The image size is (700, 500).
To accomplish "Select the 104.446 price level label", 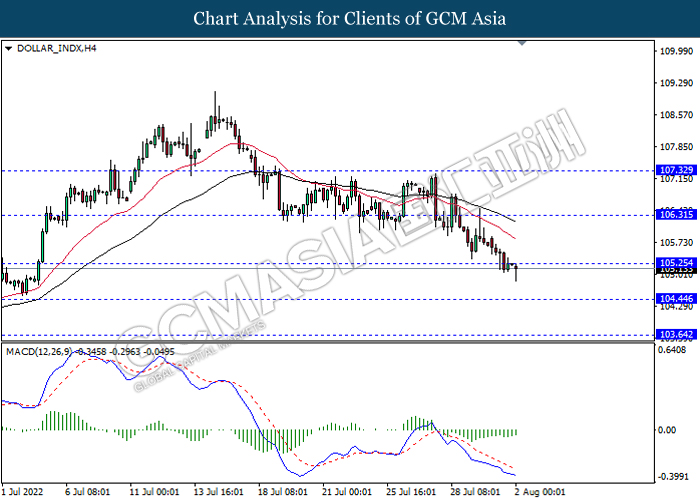I will click(x=676, y=299).
